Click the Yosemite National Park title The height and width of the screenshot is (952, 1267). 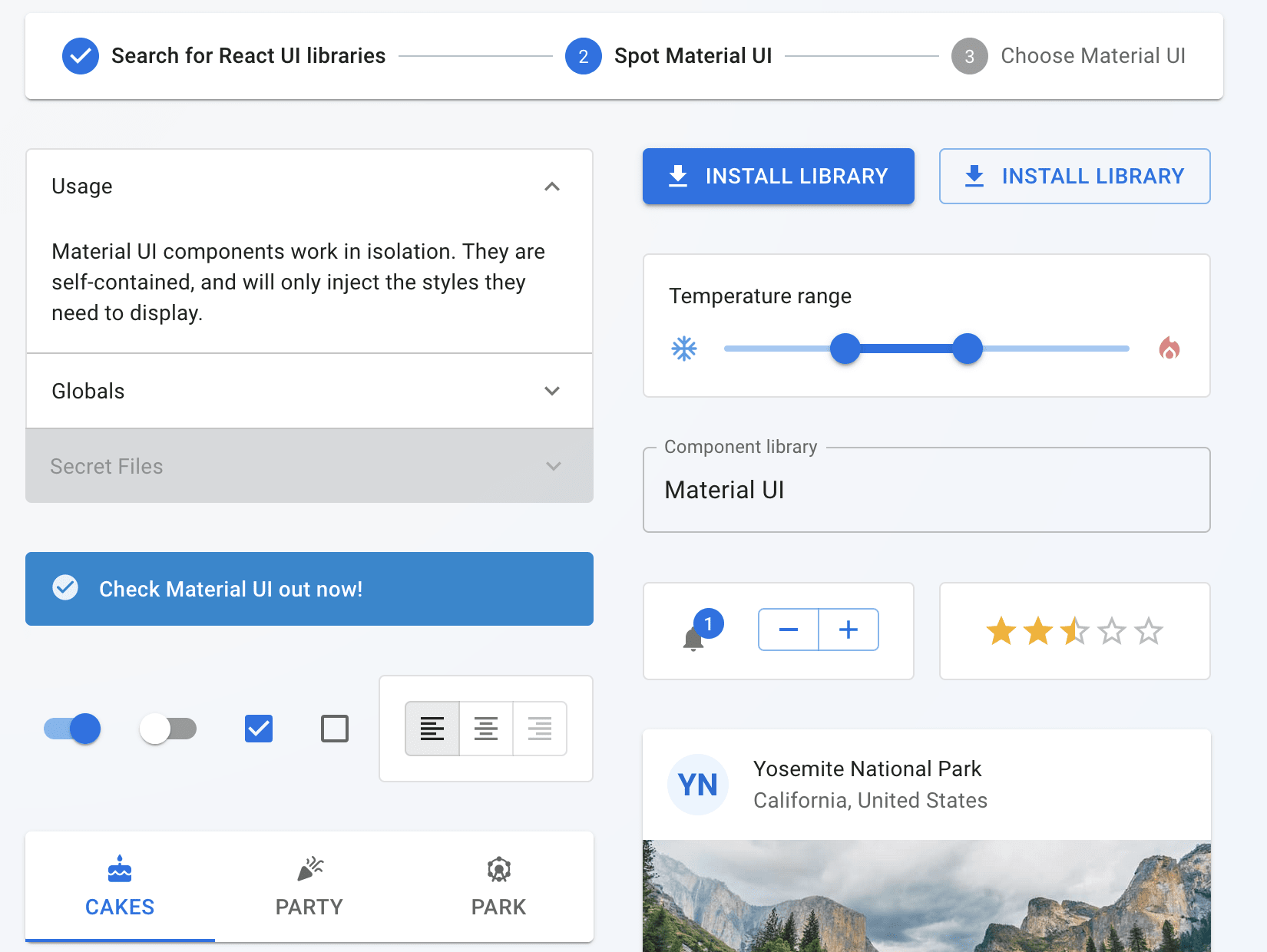[x=867, y=769]
